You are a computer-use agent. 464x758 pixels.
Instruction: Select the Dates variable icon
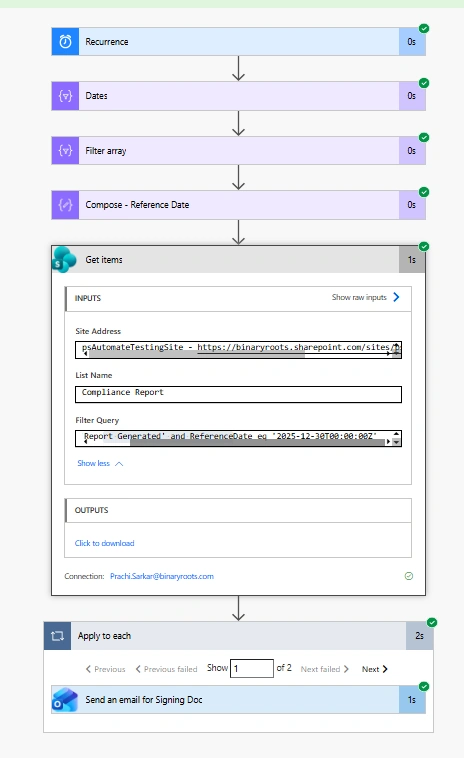(x=65, y=96)
